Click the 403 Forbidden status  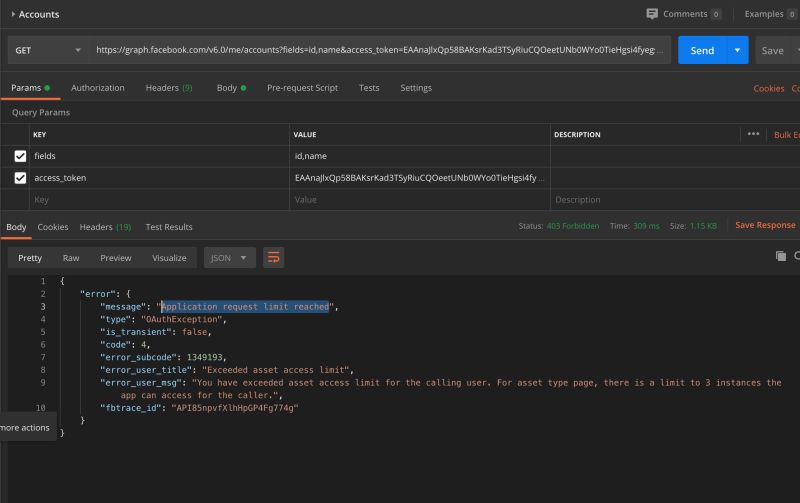click(x=572, y=225)
